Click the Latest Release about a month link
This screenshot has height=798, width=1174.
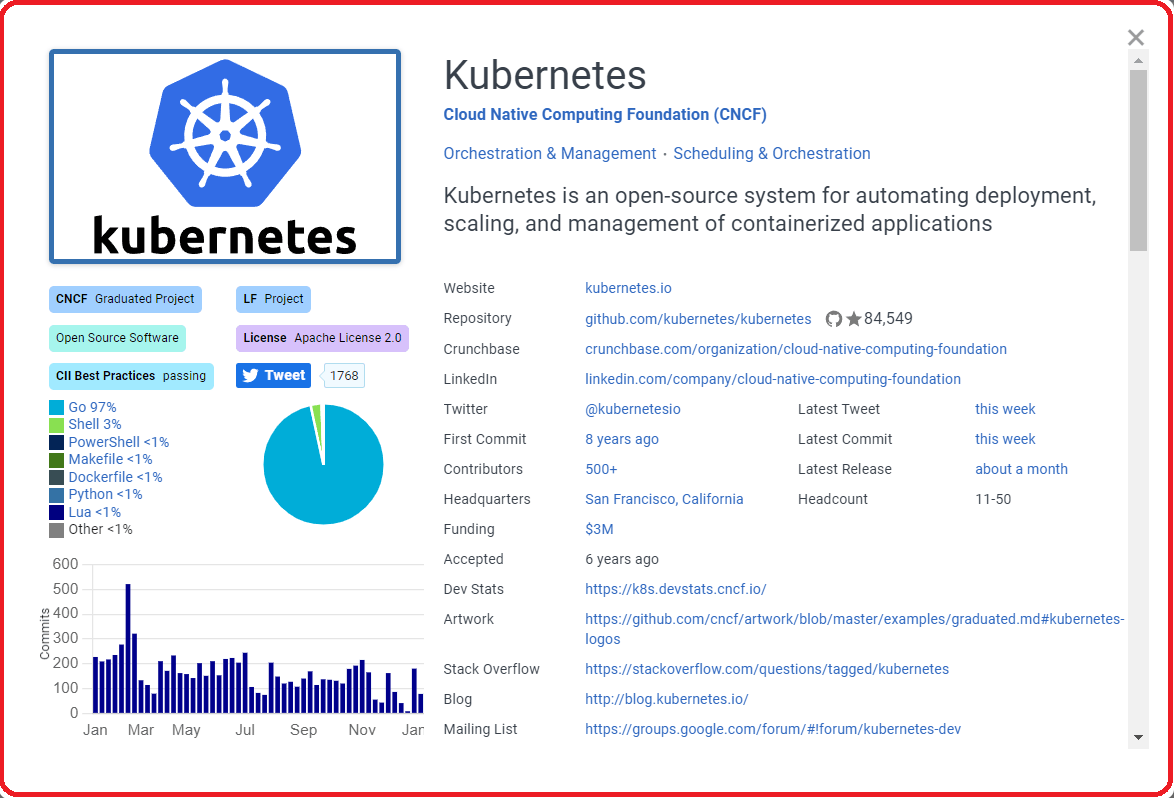point(1021,469)
